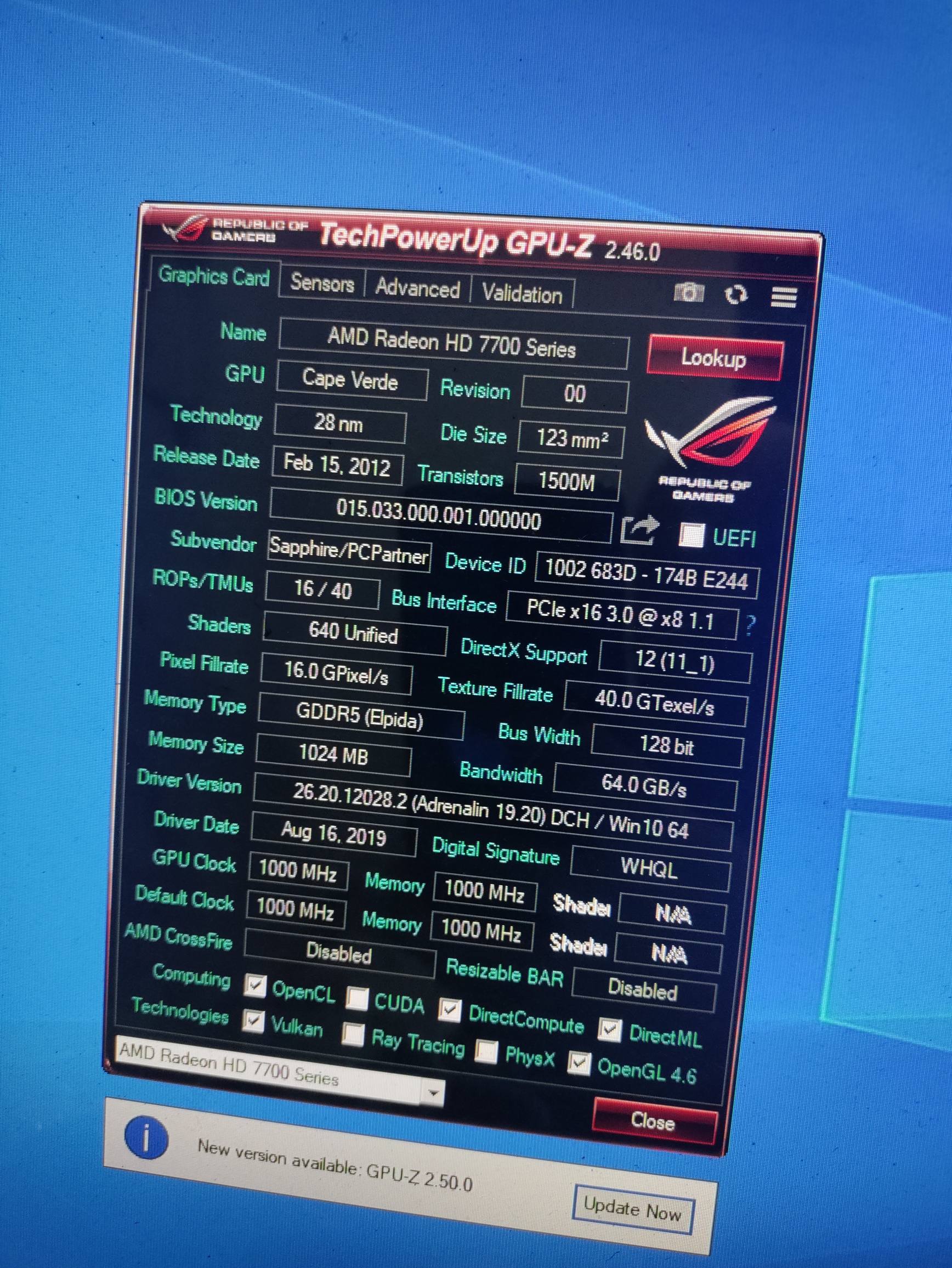The image size is (952, 1268).
Task: Click the Memory Size 1024 MB value
Action: point(333,754)
